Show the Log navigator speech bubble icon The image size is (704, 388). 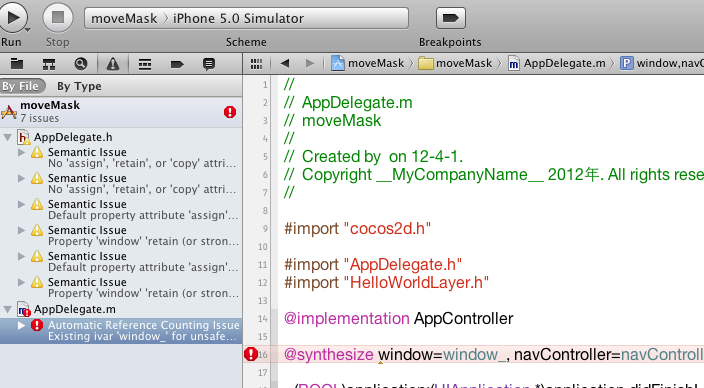click(209, 64)
